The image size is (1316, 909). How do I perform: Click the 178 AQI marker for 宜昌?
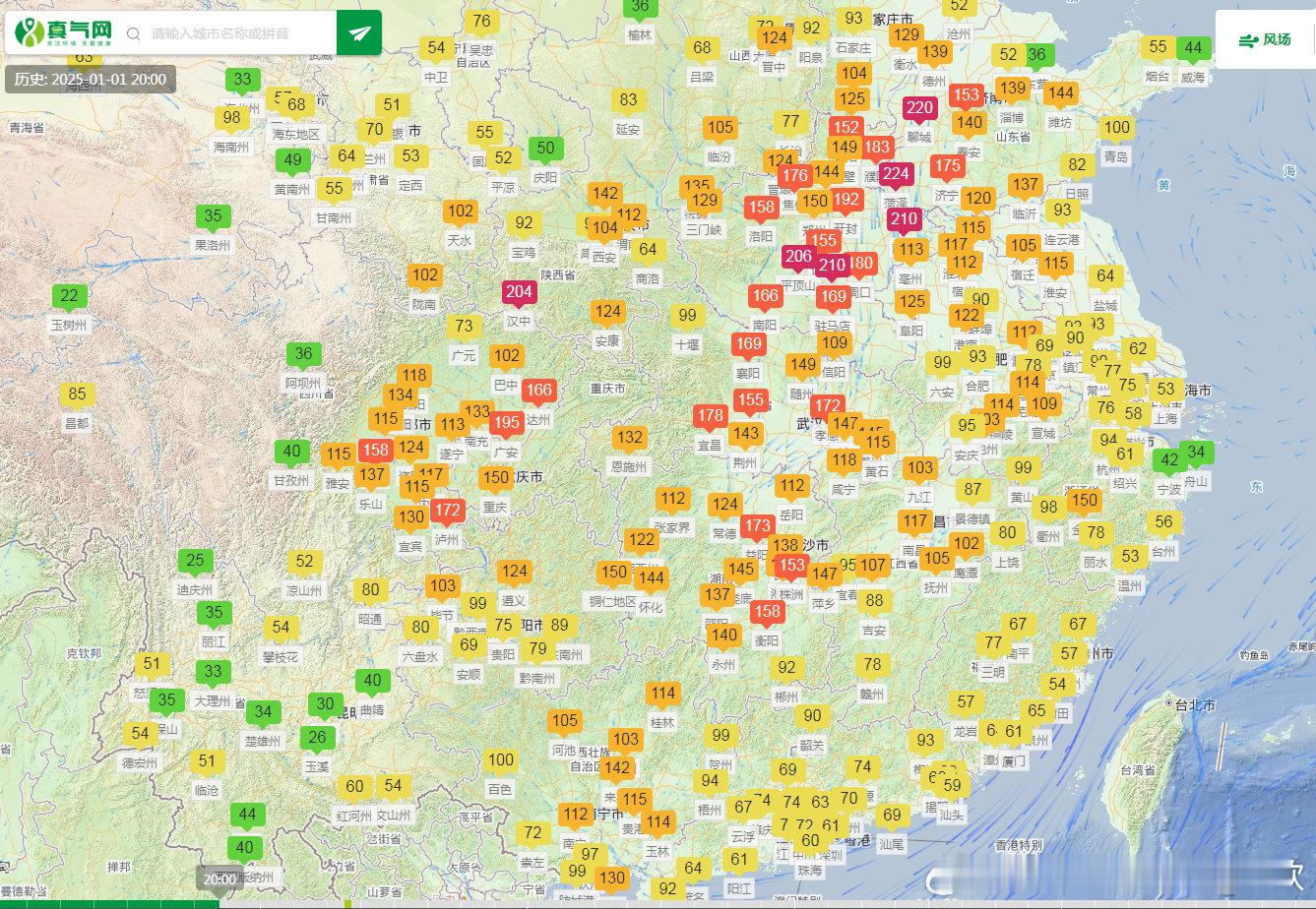click(x=711, y=417)
